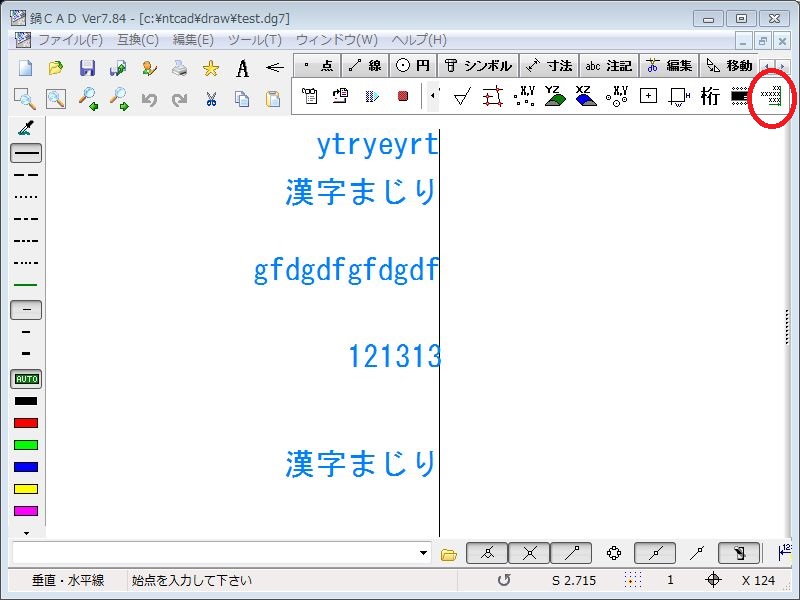Choose the magenta color swatch

coord(26,511)
